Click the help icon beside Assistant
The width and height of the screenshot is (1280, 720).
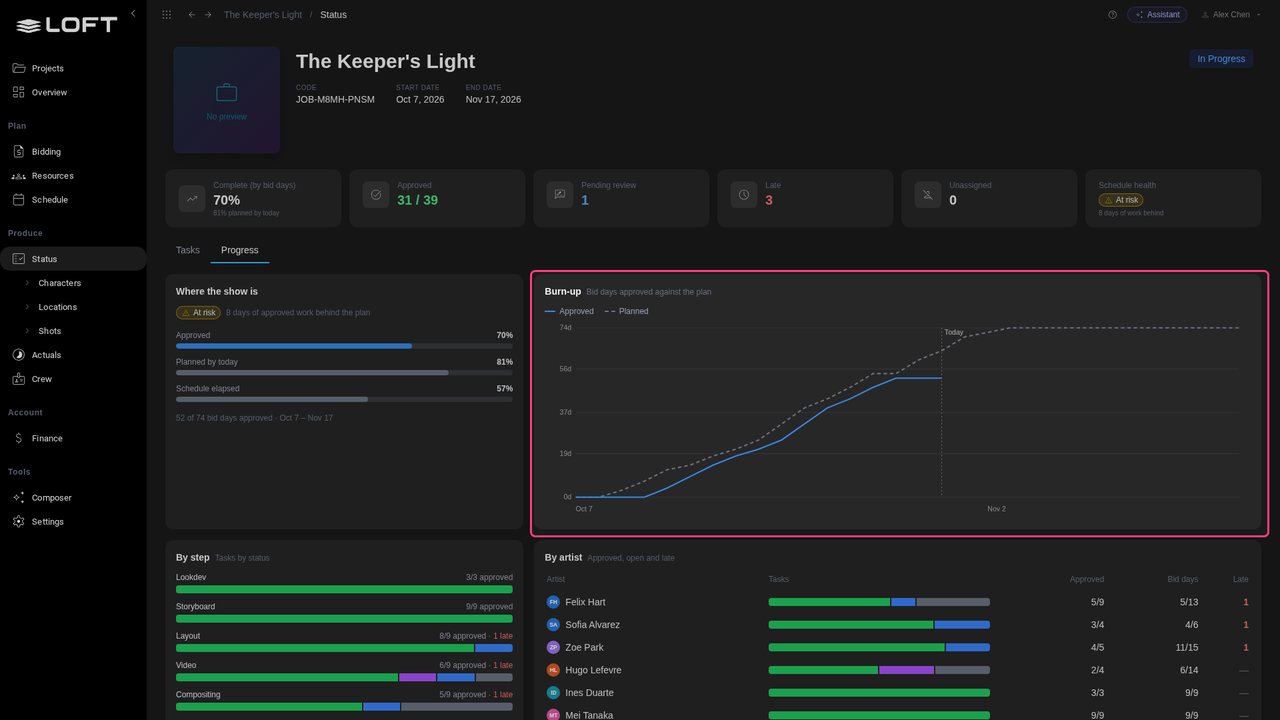coord(1112,15)
